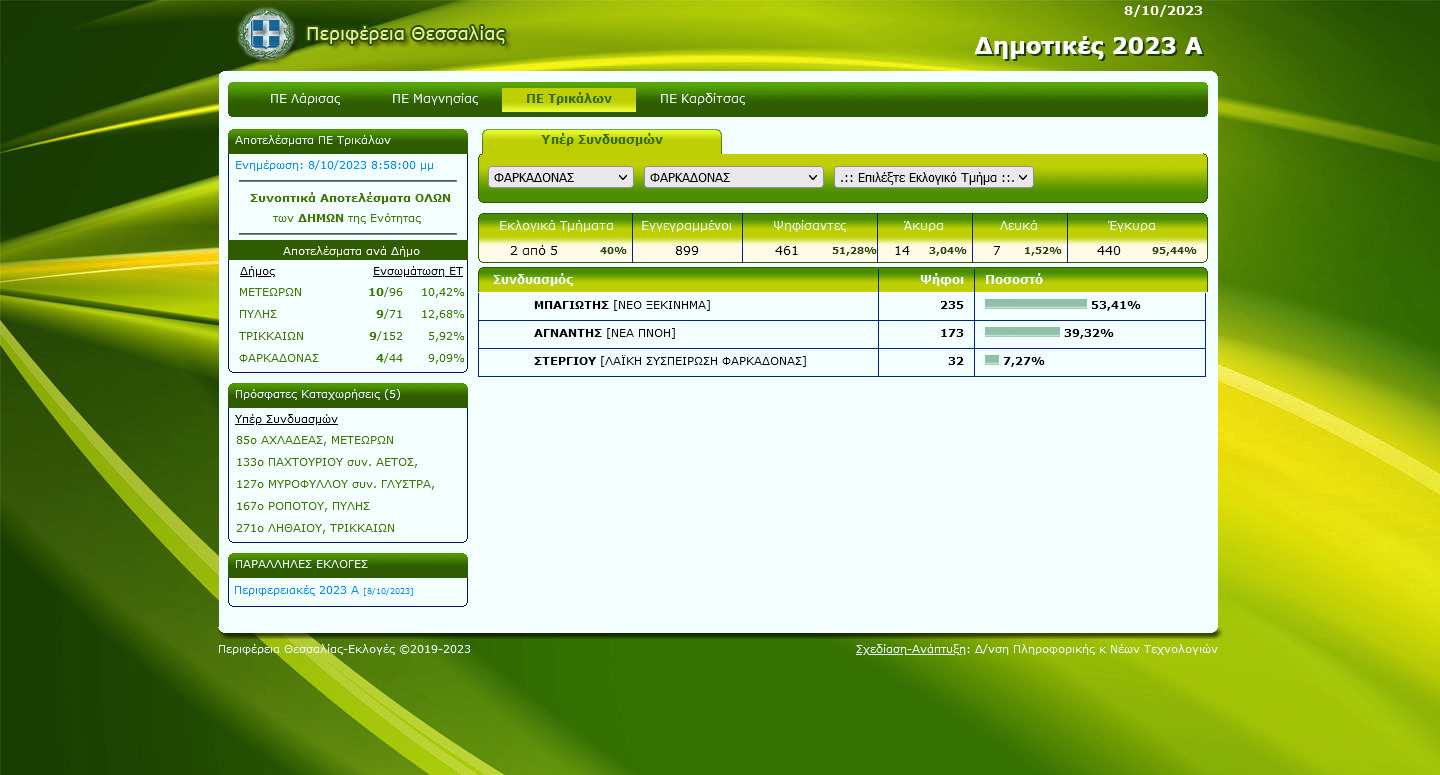Click the Περιφέρεια Θεσσαλίας-Εκλογές ©2019-2023 footer text
1440x775 pixels.
point(344,649)
